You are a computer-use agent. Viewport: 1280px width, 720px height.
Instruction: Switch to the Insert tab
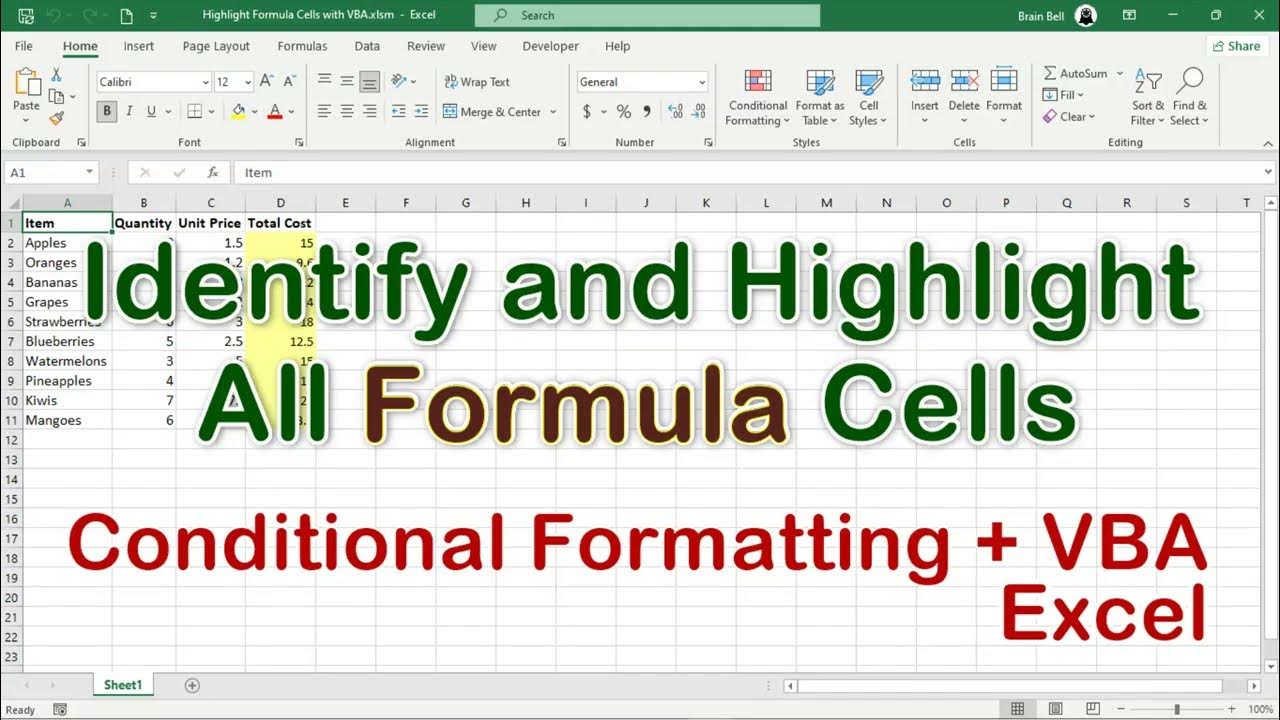click(x=139, y=46)
